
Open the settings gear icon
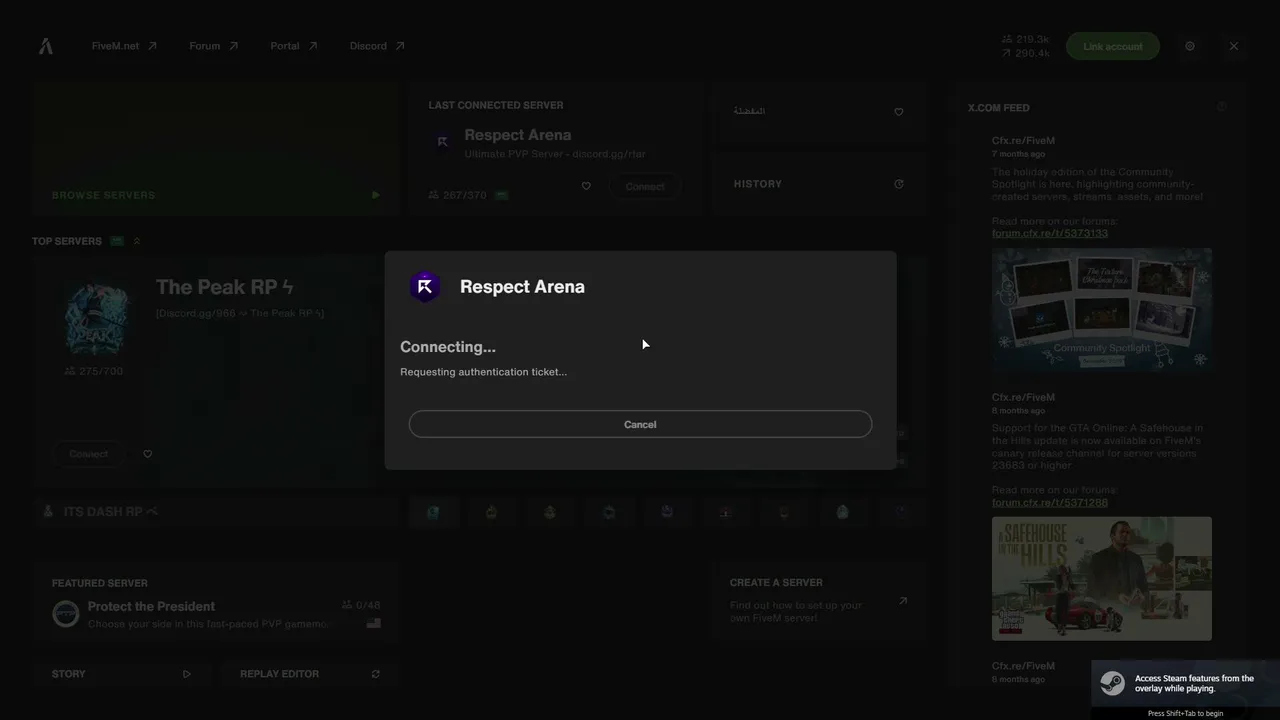click(x=1190, y=46)
